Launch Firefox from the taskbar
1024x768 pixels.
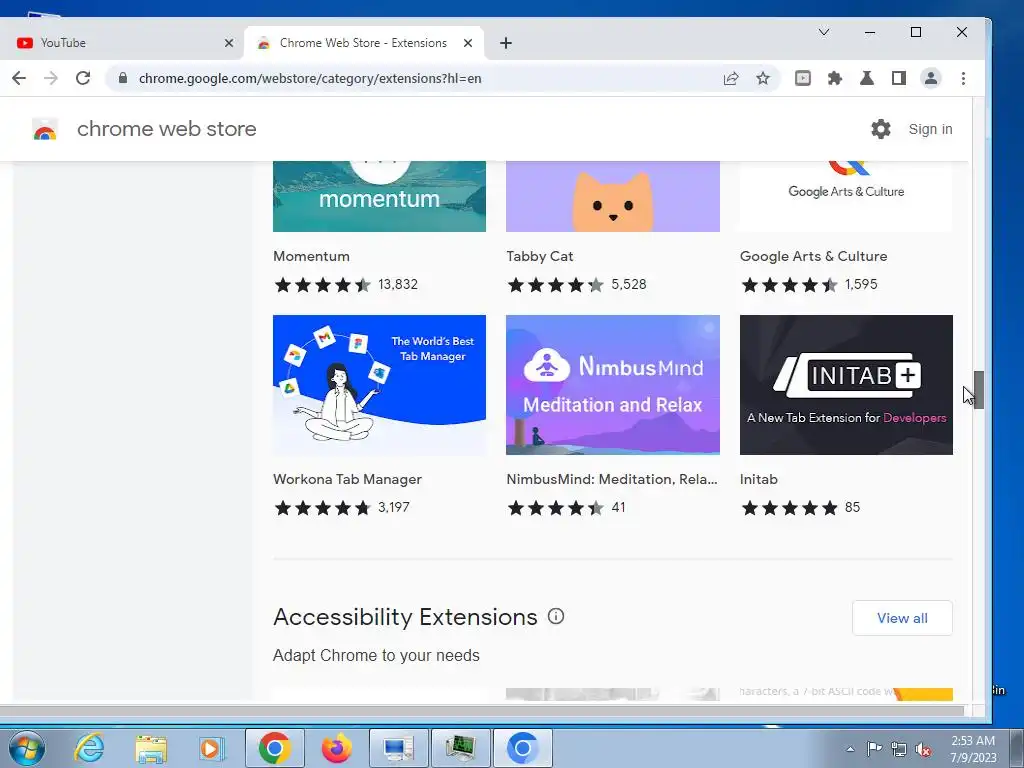(x=337, y=748)
